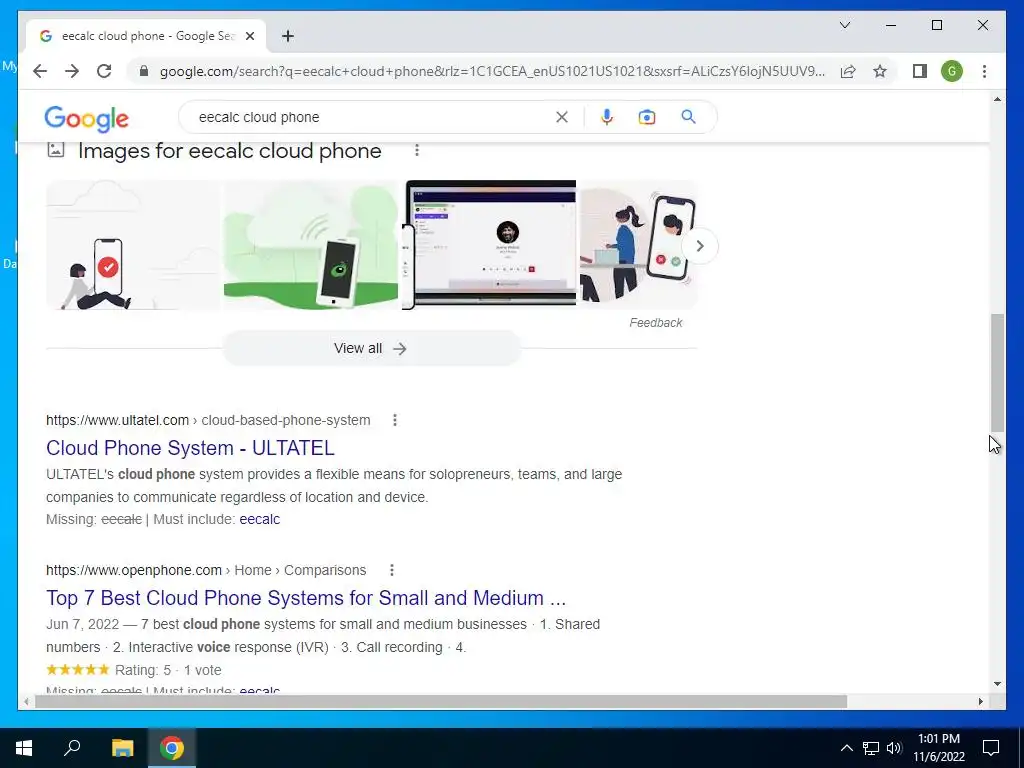This screenshot has width=1024, height=768.
Task: Open the ultatel.com URL breadcrumb
Action: pos(208,420)
